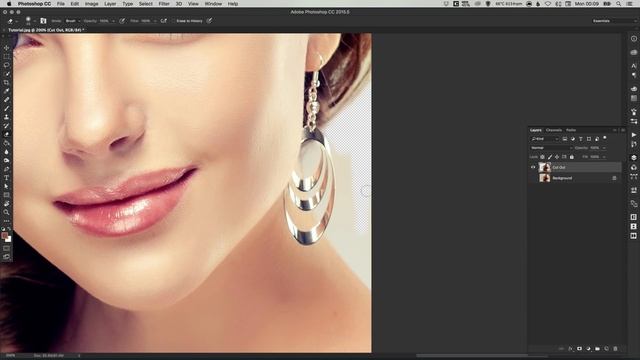Toggle pressure for opacity button
The image size is (640, 360).
click(x=122, y=21)
